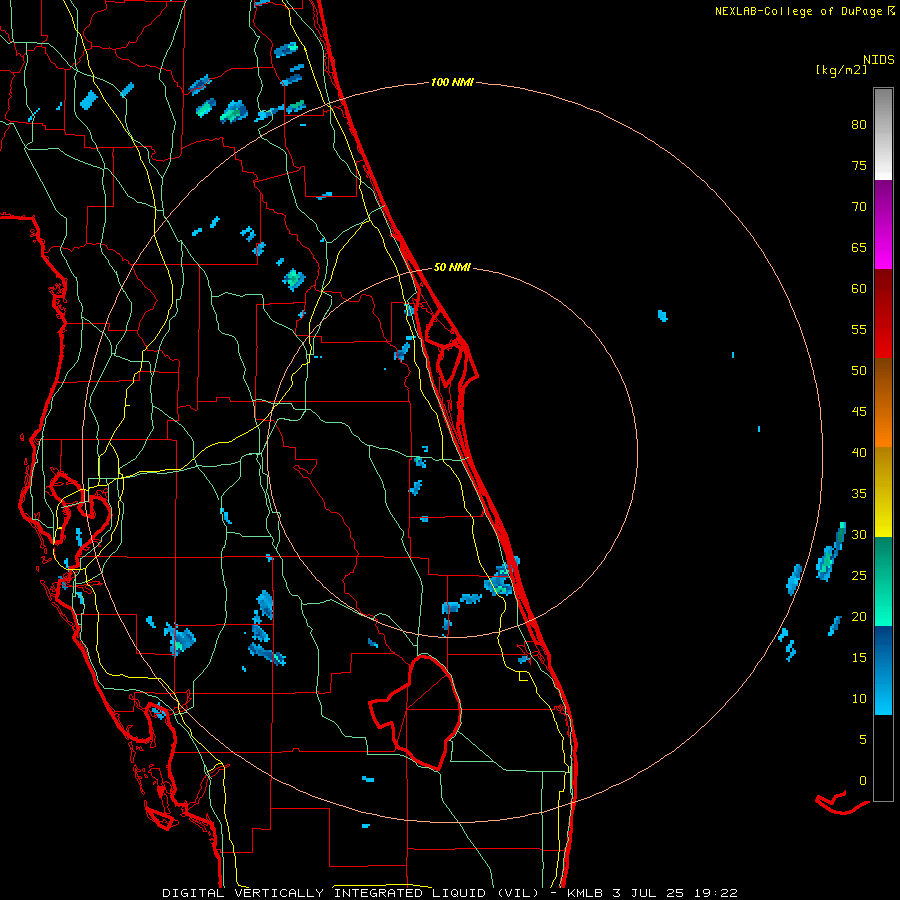Click the '0' value on the color scale
Image resolution: width=900 pixels, height=900 pixels.
(863, 781)
